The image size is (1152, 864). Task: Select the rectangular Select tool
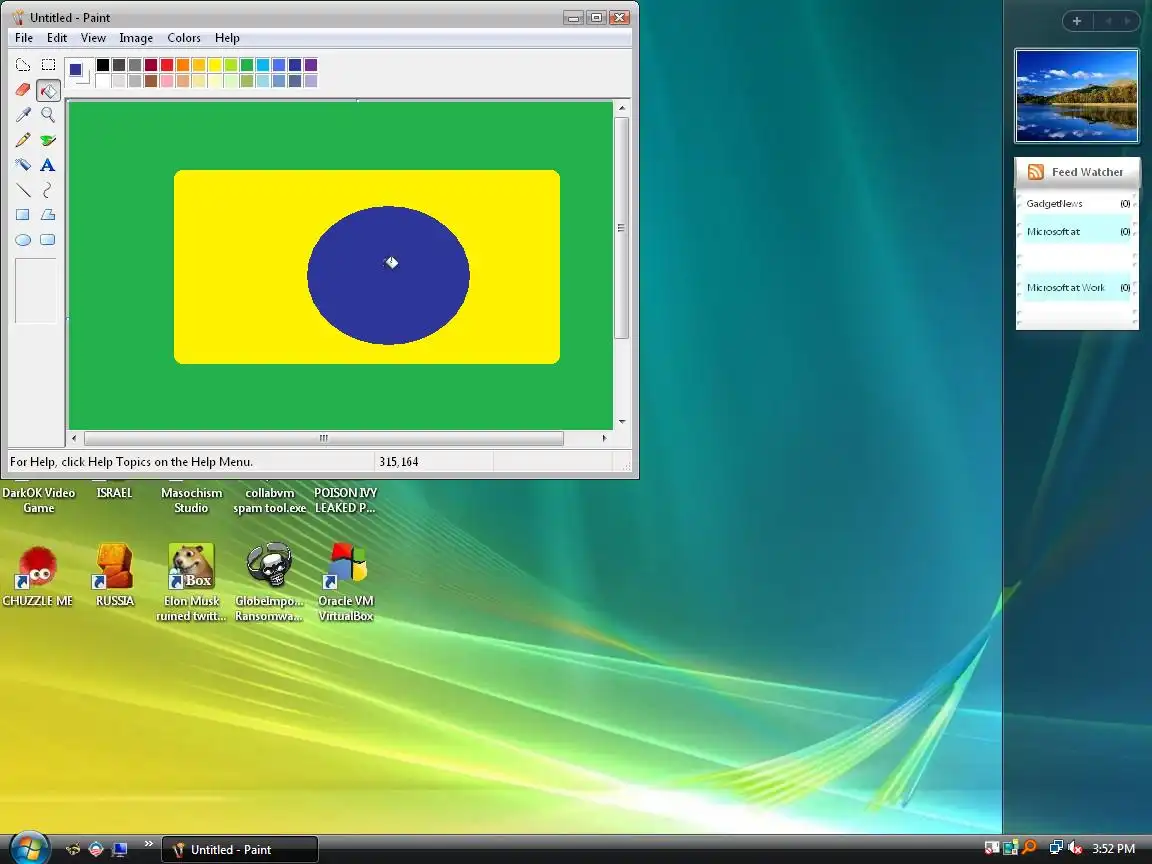click(48, 65)
